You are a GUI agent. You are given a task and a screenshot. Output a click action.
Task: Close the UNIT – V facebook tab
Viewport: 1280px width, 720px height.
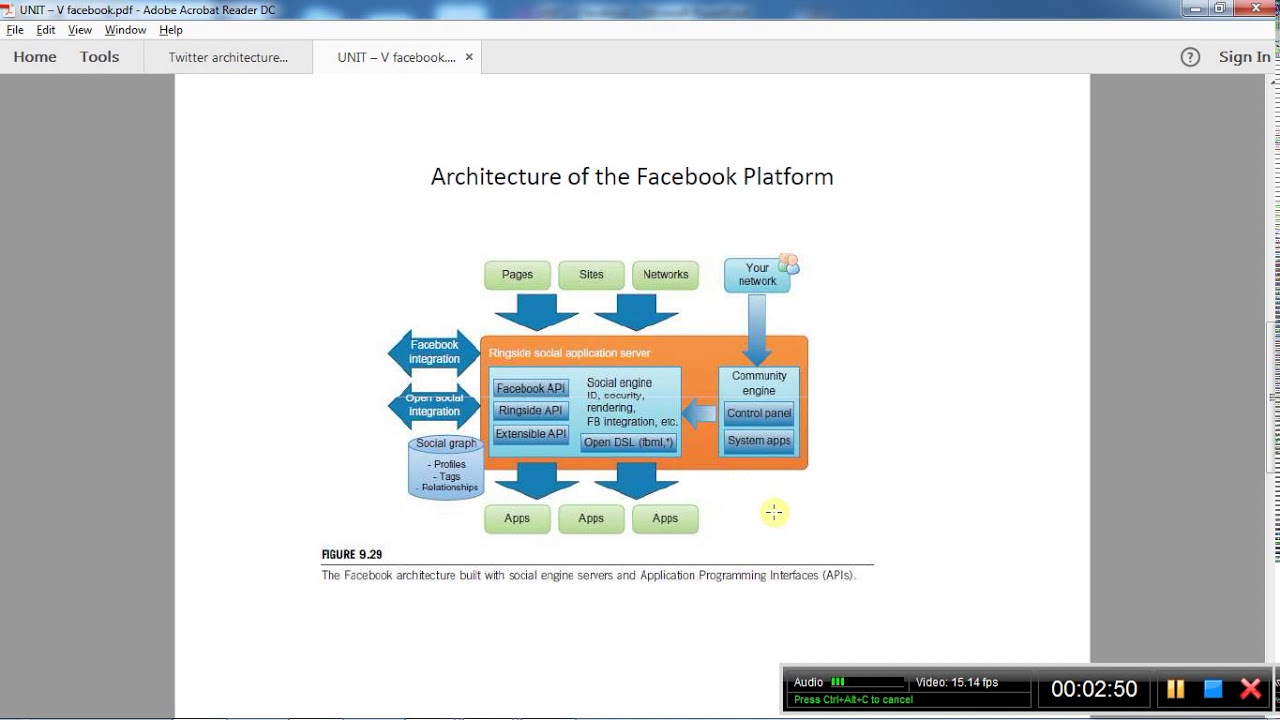469,57
